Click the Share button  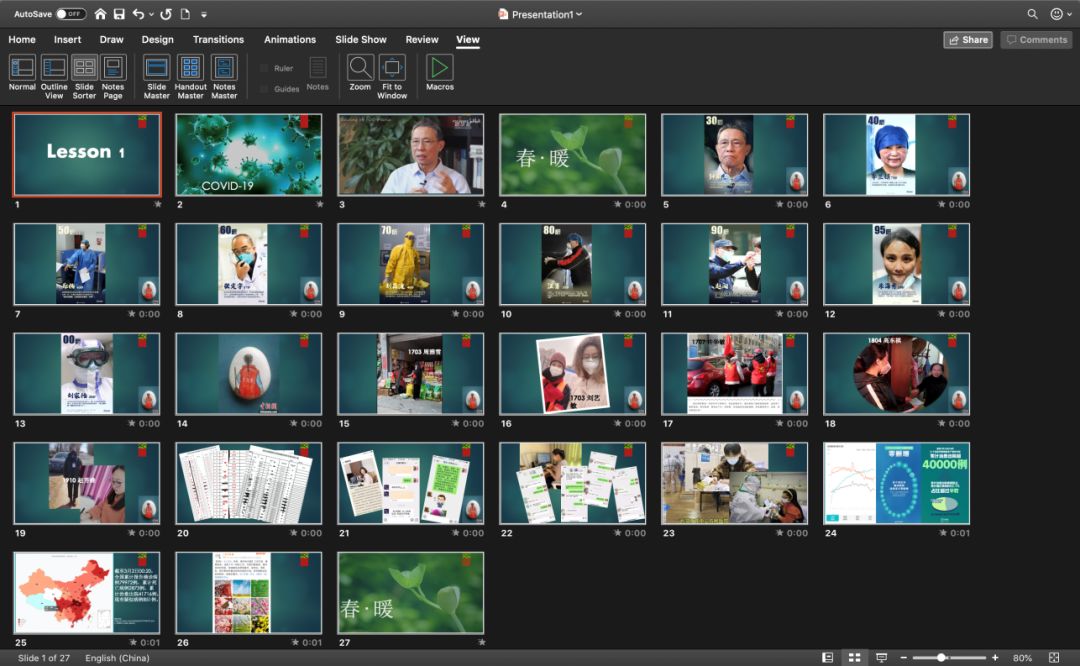click(x=967, y=40)
